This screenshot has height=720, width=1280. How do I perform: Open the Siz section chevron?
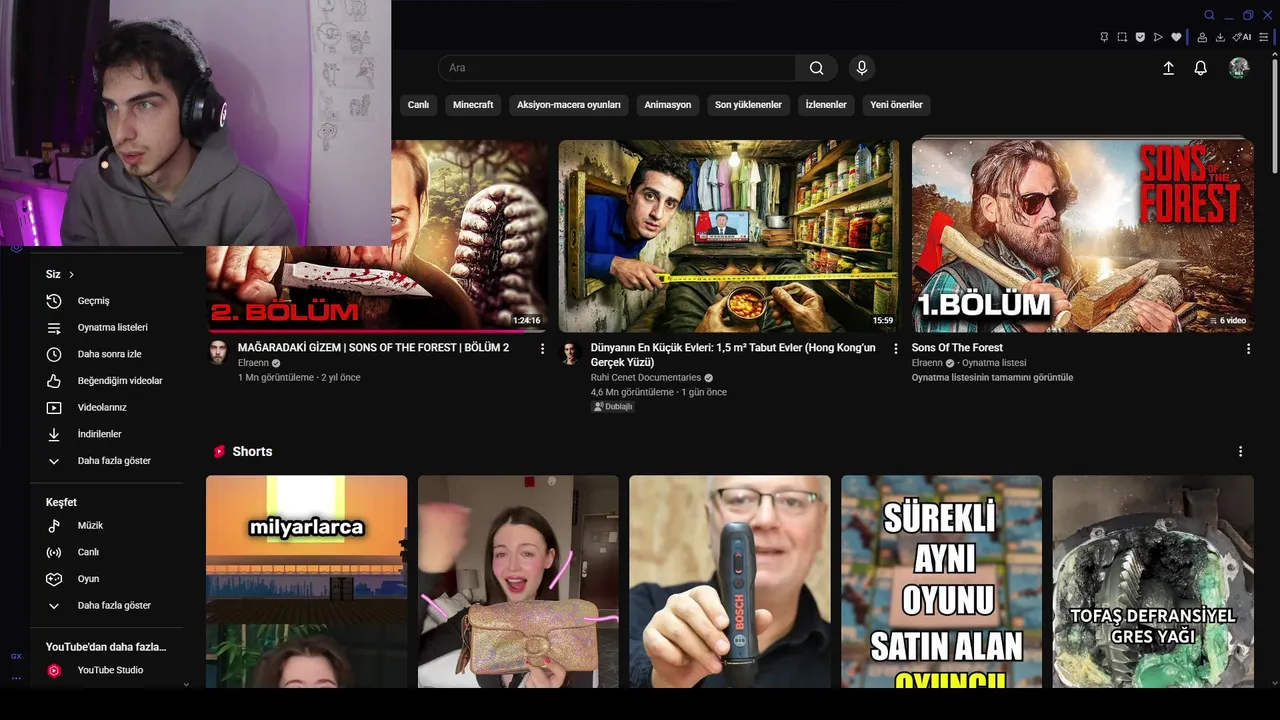pyautogui.click(x=71, y=275)
